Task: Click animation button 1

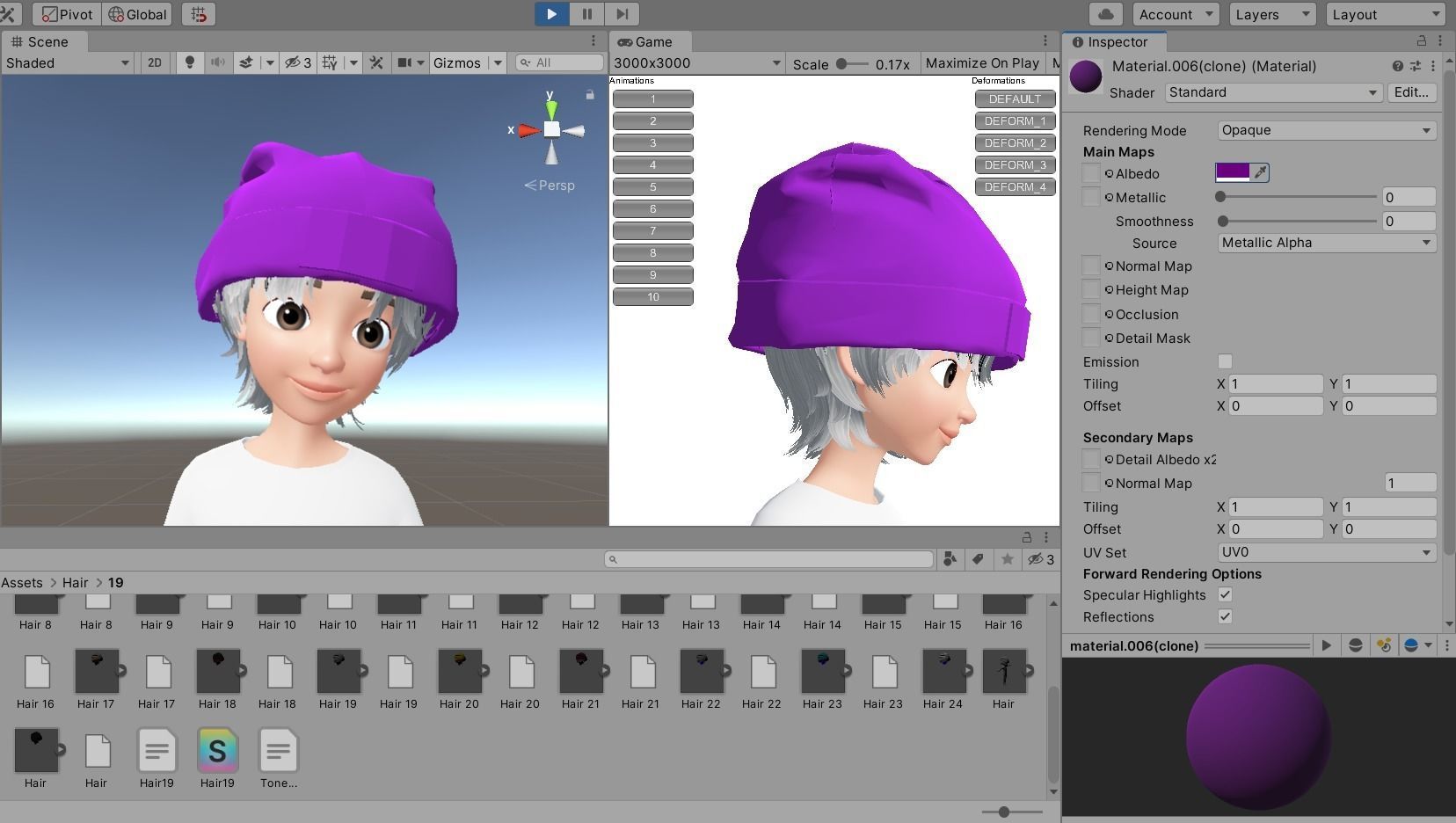Action: [652, 99]
